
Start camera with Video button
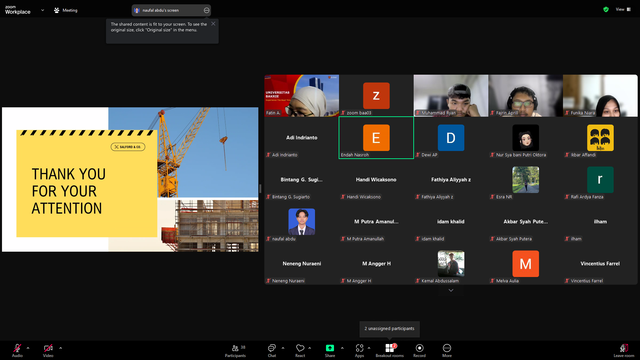point(48,350)
